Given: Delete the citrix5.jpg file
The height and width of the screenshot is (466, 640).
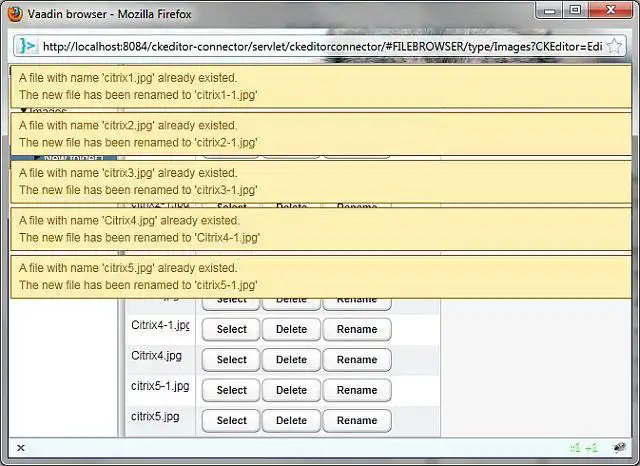Looking at the screenshot, I should [x=291, y=421].
